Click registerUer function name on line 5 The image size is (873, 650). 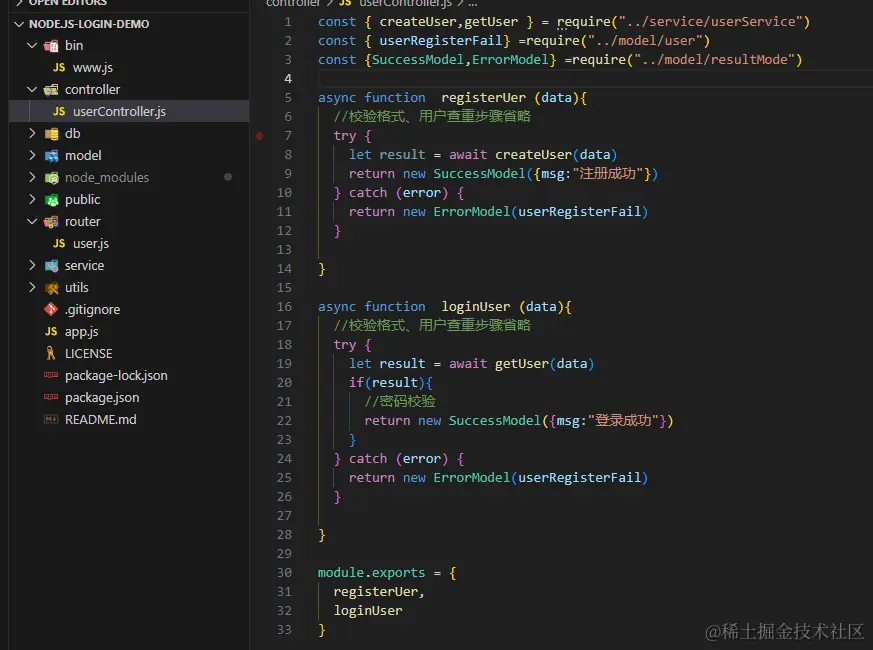tap(483, 97)
